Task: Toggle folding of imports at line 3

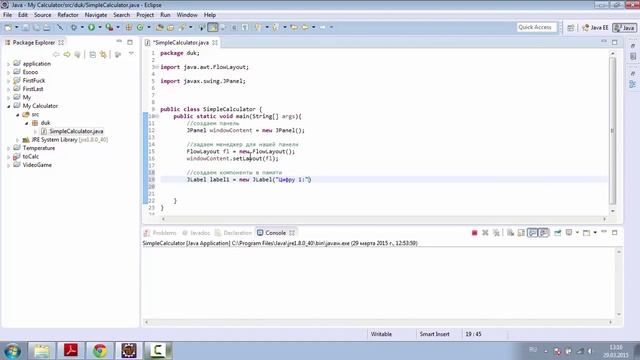Action: tap(158, 67)
